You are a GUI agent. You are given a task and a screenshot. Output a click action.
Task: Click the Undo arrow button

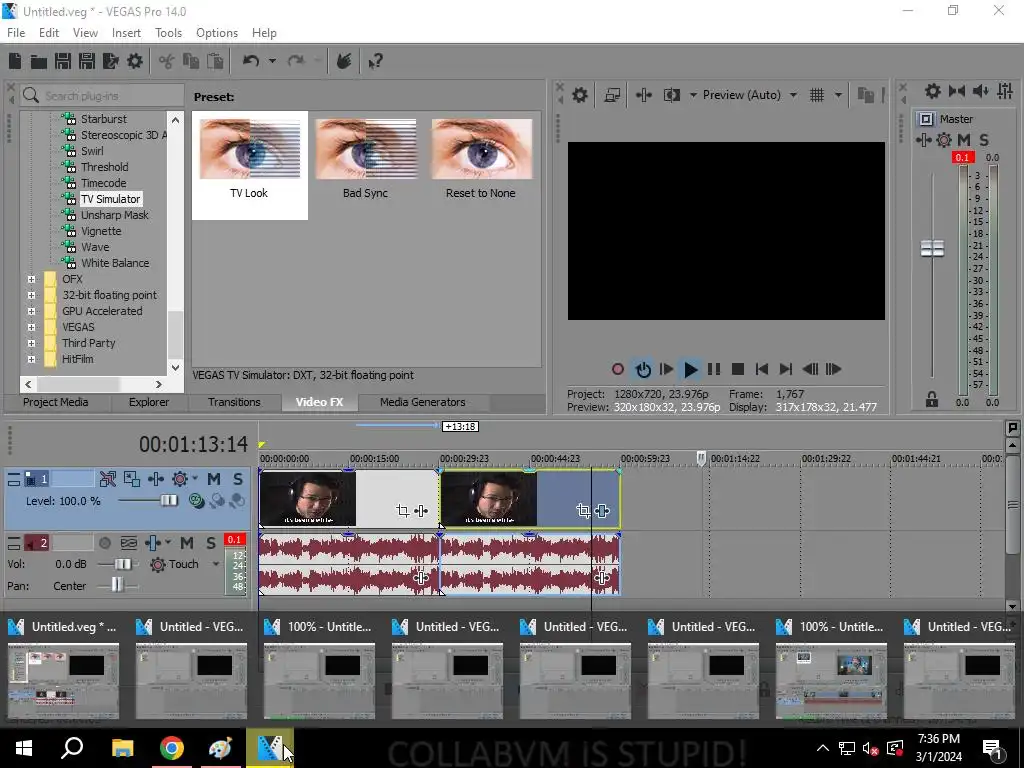tap(251, 61)
